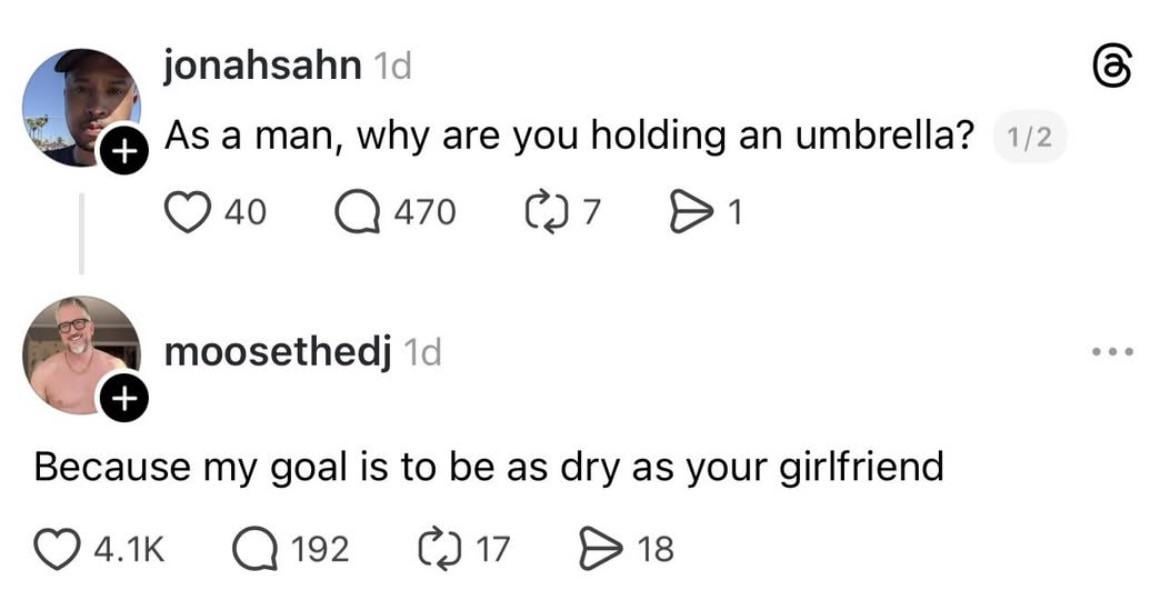Open the 'as dry as your girlfriend' reply

point(489,466)
